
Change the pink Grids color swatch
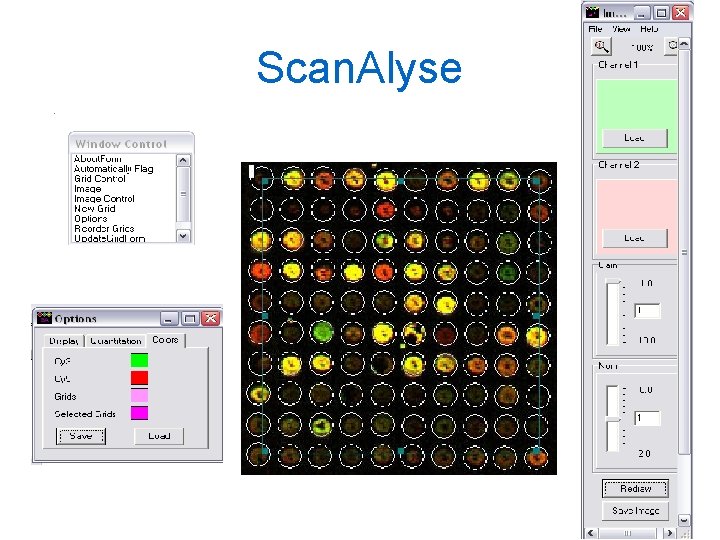coord(140,395)
